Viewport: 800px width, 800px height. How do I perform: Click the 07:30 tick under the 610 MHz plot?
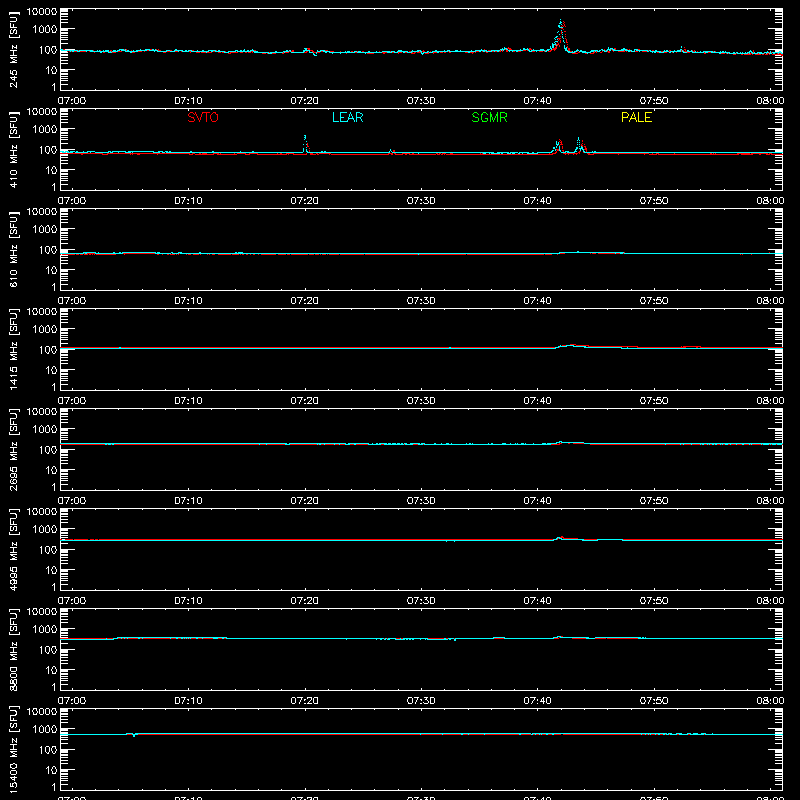point(421,301)
